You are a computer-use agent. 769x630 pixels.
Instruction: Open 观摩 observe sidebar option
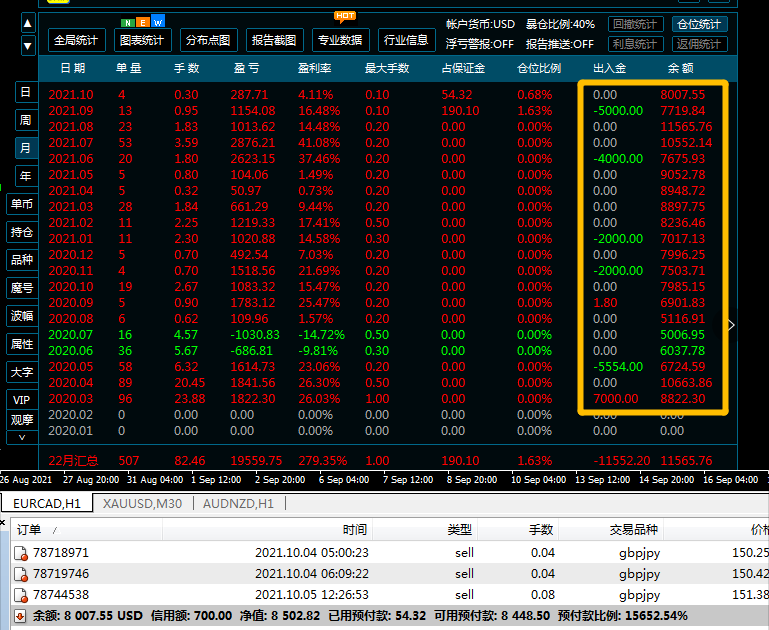[x=22, y=420]
